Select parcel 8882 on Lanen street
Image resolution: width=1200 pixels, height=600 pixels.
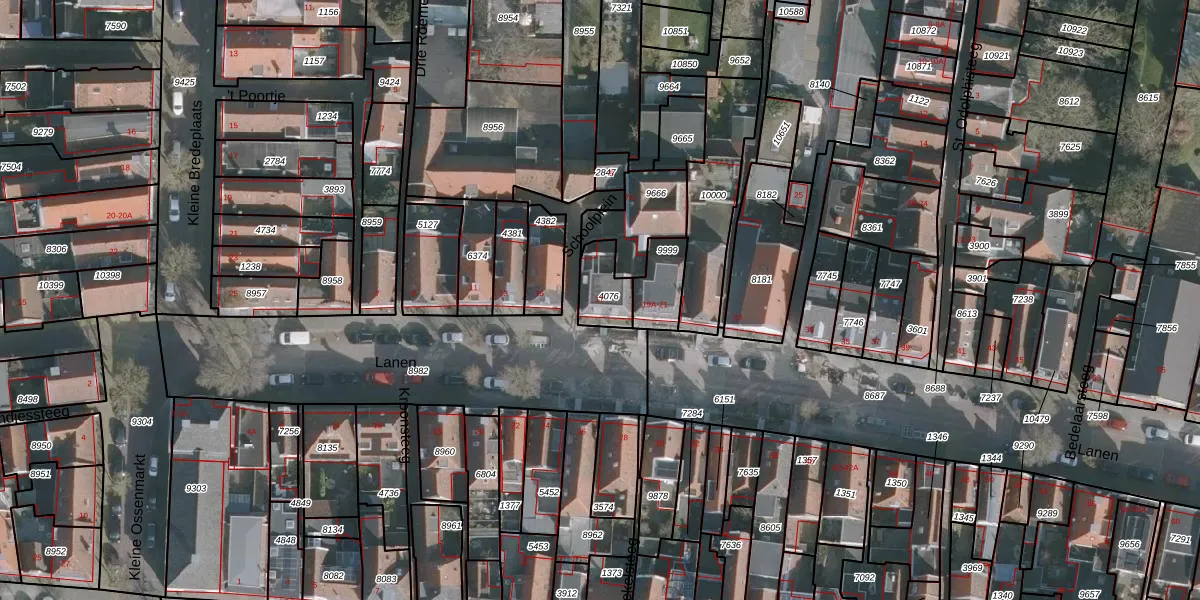tap(418, 371)
